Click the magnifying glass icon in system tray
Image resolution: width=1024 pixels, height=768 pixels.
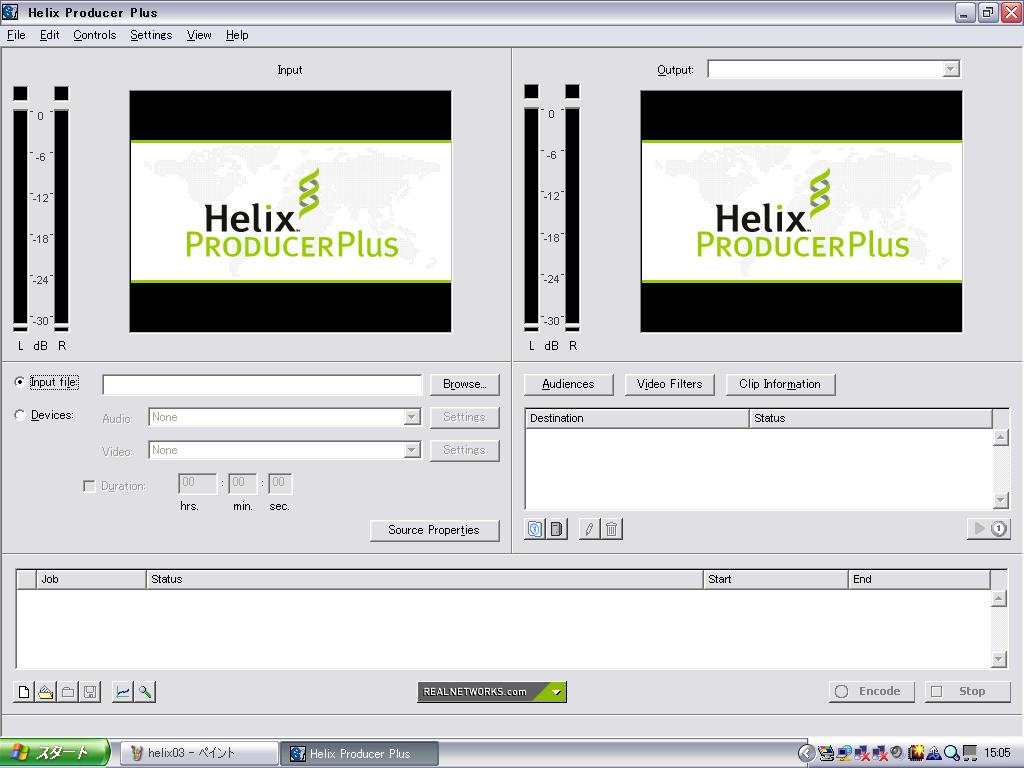[x=952, y=754]
